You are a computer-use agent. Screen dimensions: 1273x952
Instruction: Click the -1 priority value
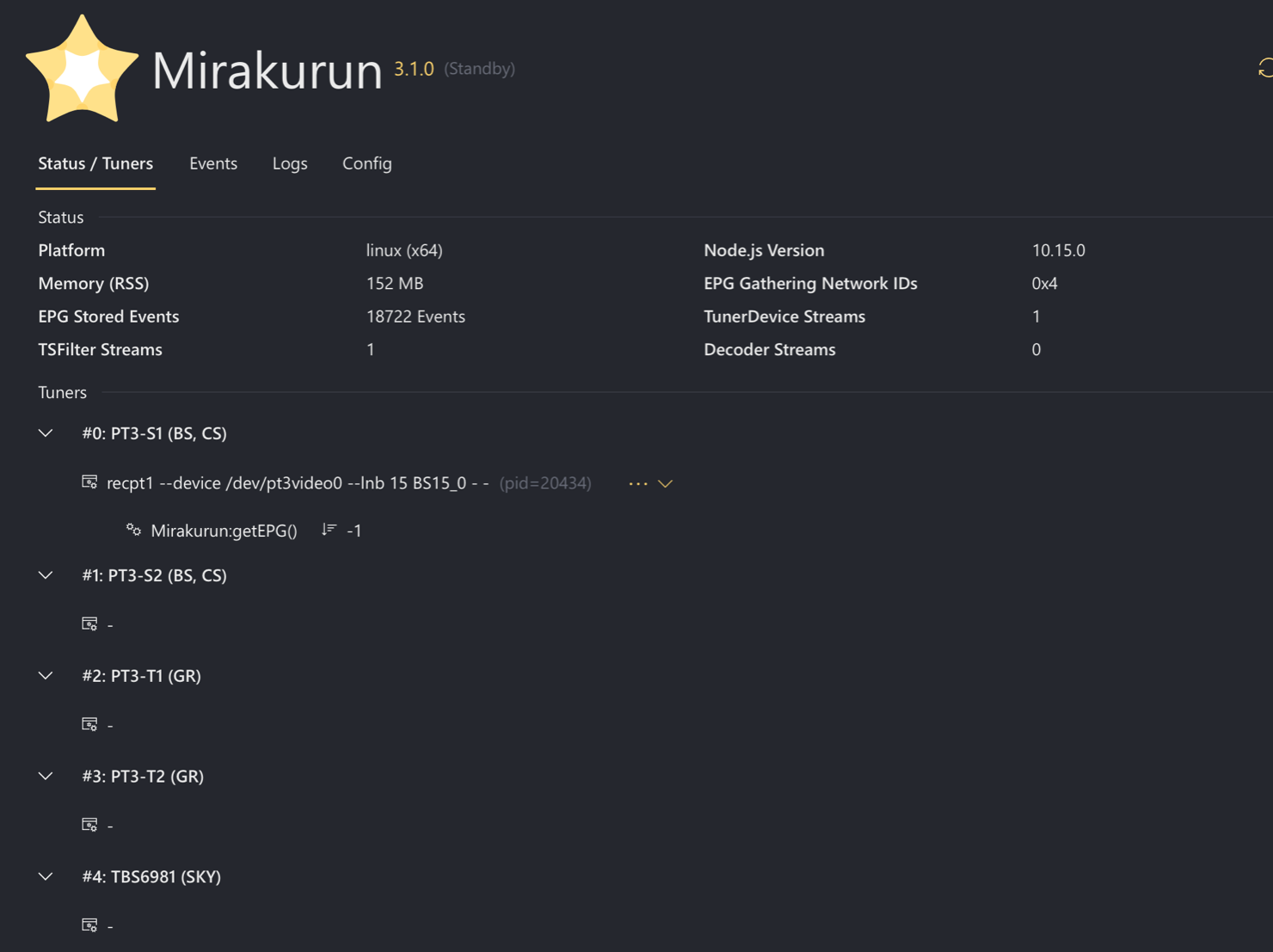tap(354, 531)
